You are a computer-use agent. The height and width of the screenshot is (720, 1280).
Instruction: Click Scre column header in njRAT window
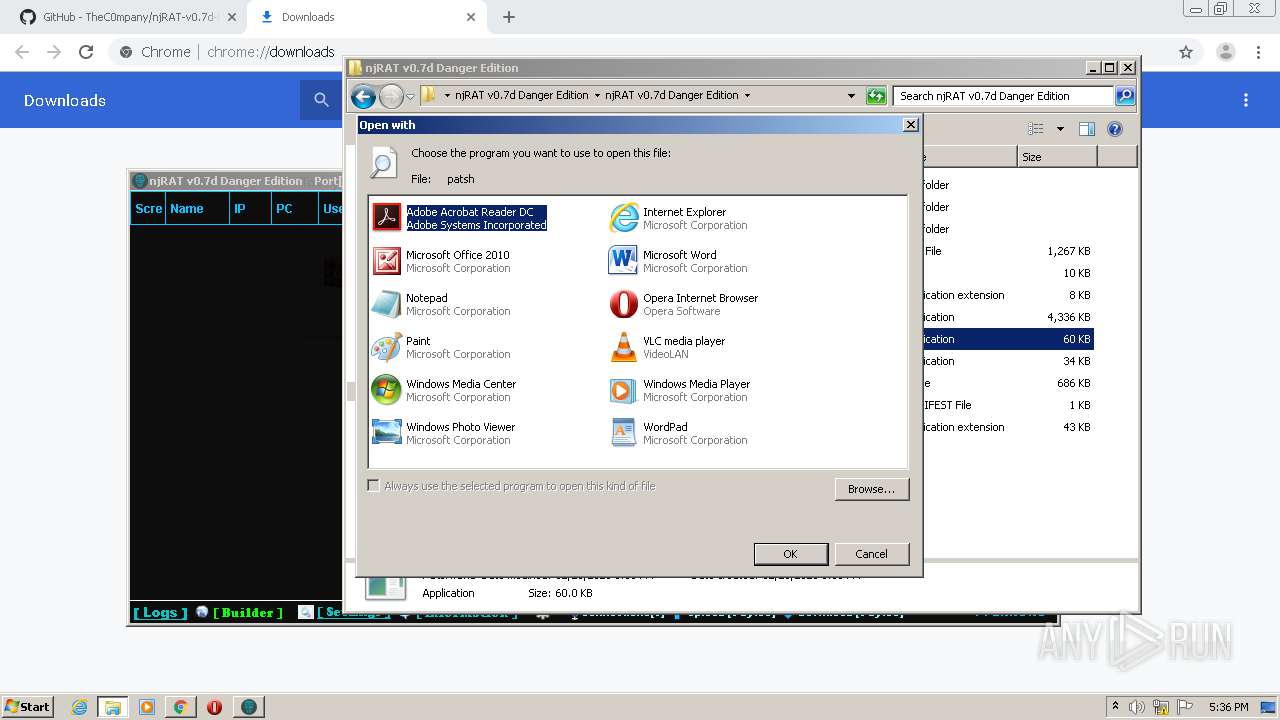[x=148, y=209]
